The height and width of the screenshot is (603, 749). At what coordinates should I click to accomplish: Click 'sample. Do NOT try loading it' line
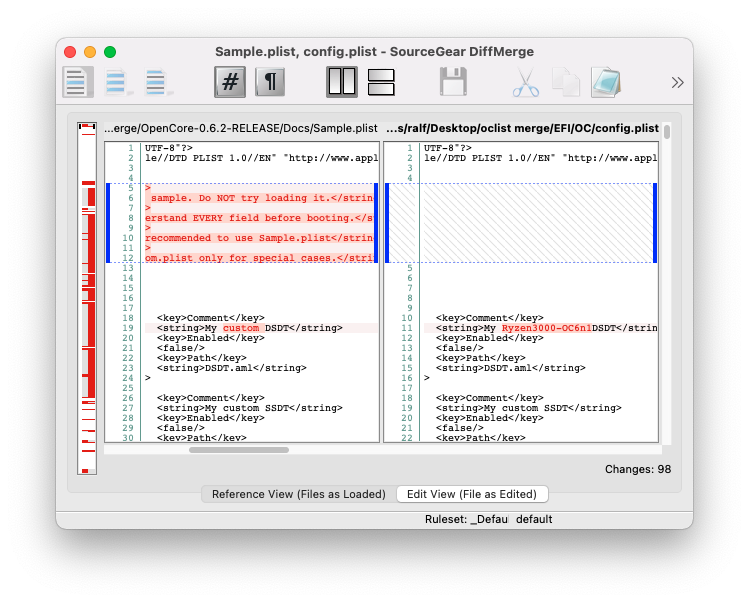coord(259,198)
